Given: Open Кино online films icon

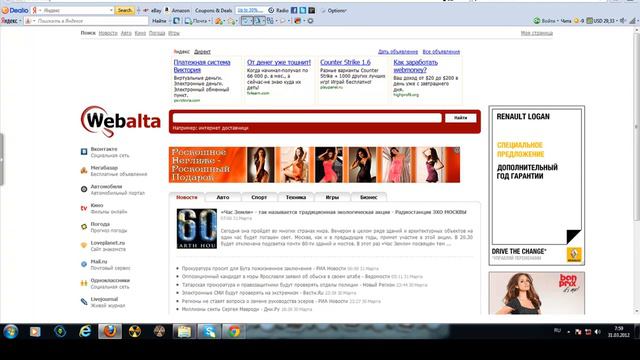Looking at the screenshot, I should tap(84, 208).
